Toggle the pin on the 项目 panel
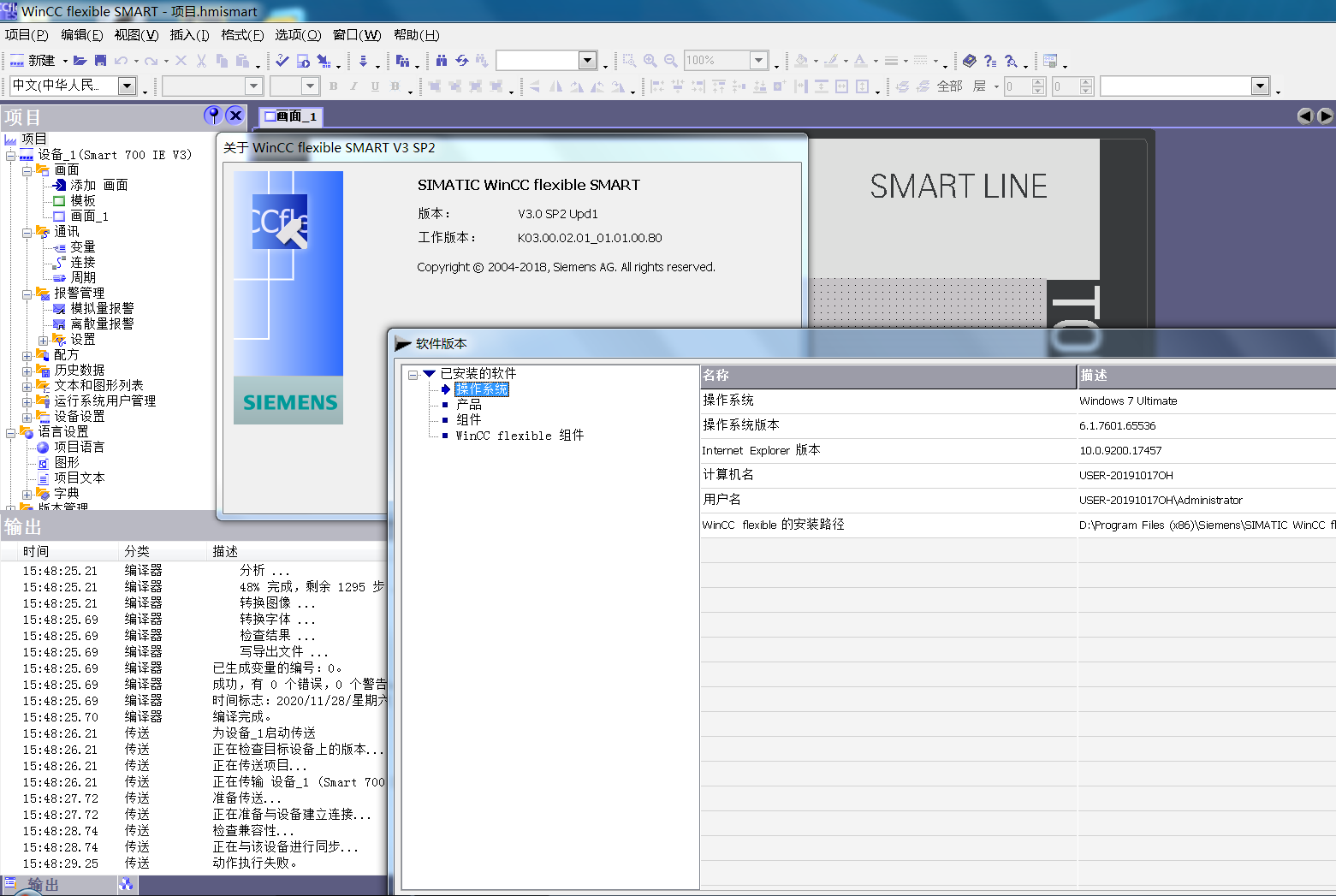The width and height of the screenshot is (1336, 896). click(x=212, y=116)
